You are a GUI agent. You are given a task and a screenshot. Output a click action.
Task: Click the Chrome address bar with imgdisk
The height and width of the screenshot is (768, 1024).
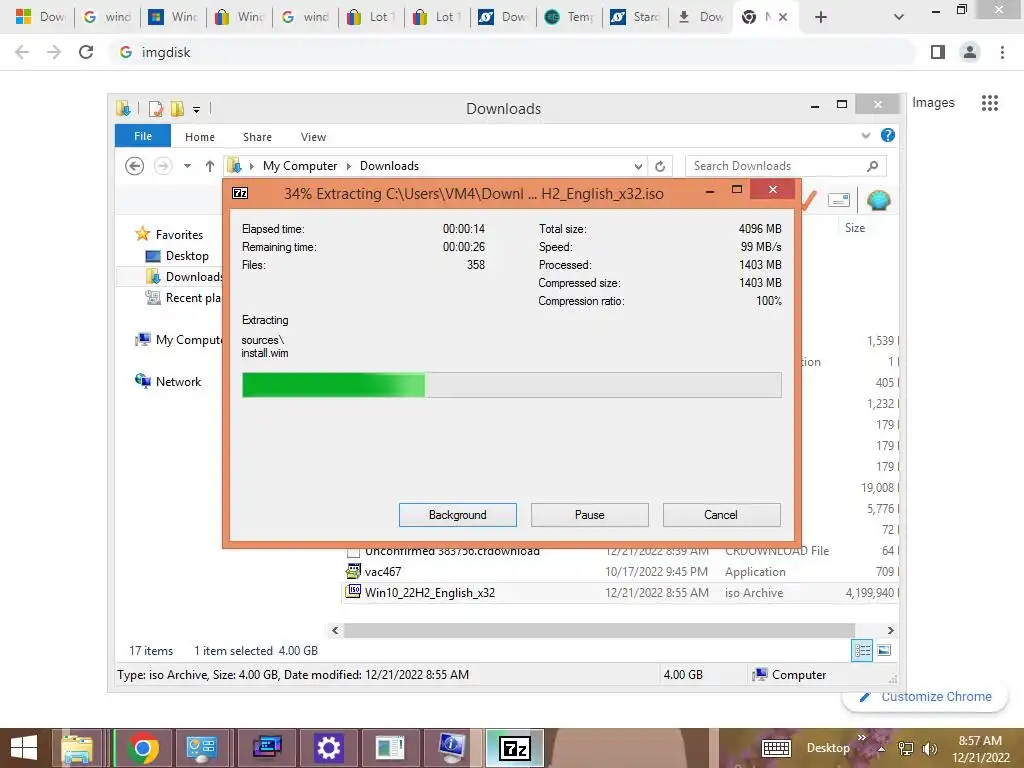pos(513,52)
